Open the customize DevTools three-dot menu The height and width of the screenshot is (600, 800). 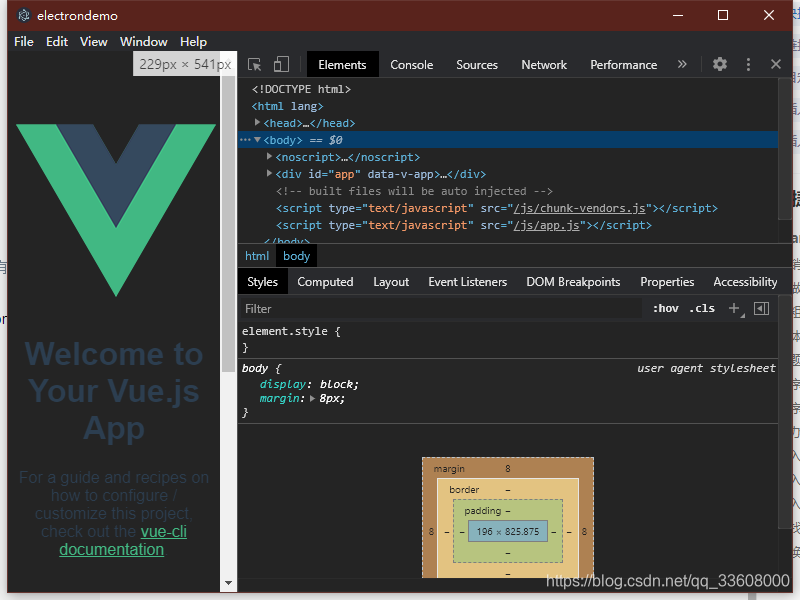click(748, 64)
